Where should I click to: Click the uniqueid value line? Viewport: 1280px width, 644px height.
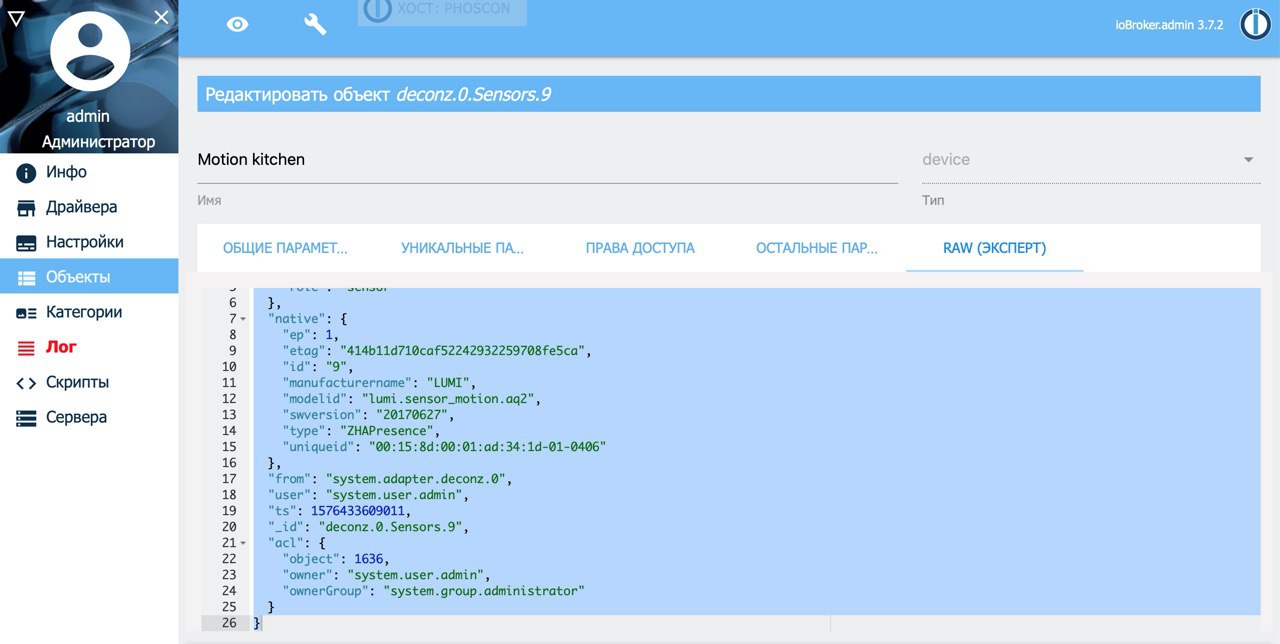(x=444, y=447)
